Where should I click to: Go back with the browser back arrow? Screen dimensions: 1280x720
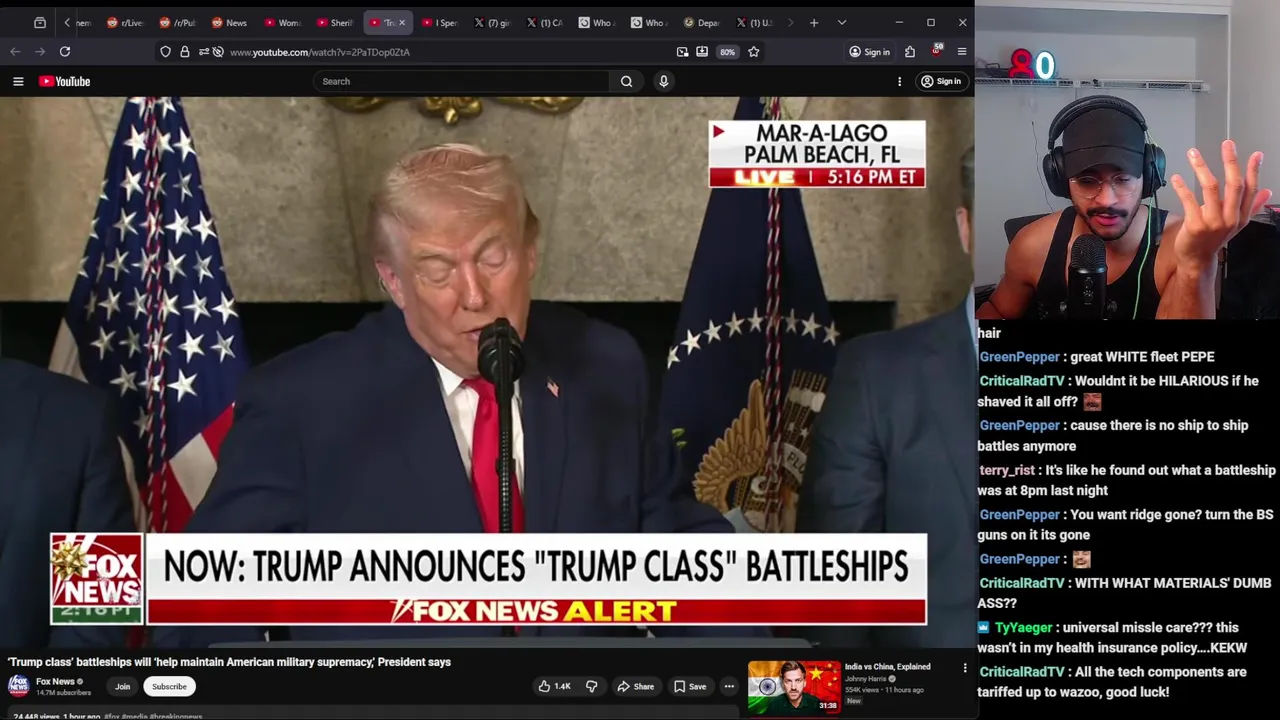(15, 51)
